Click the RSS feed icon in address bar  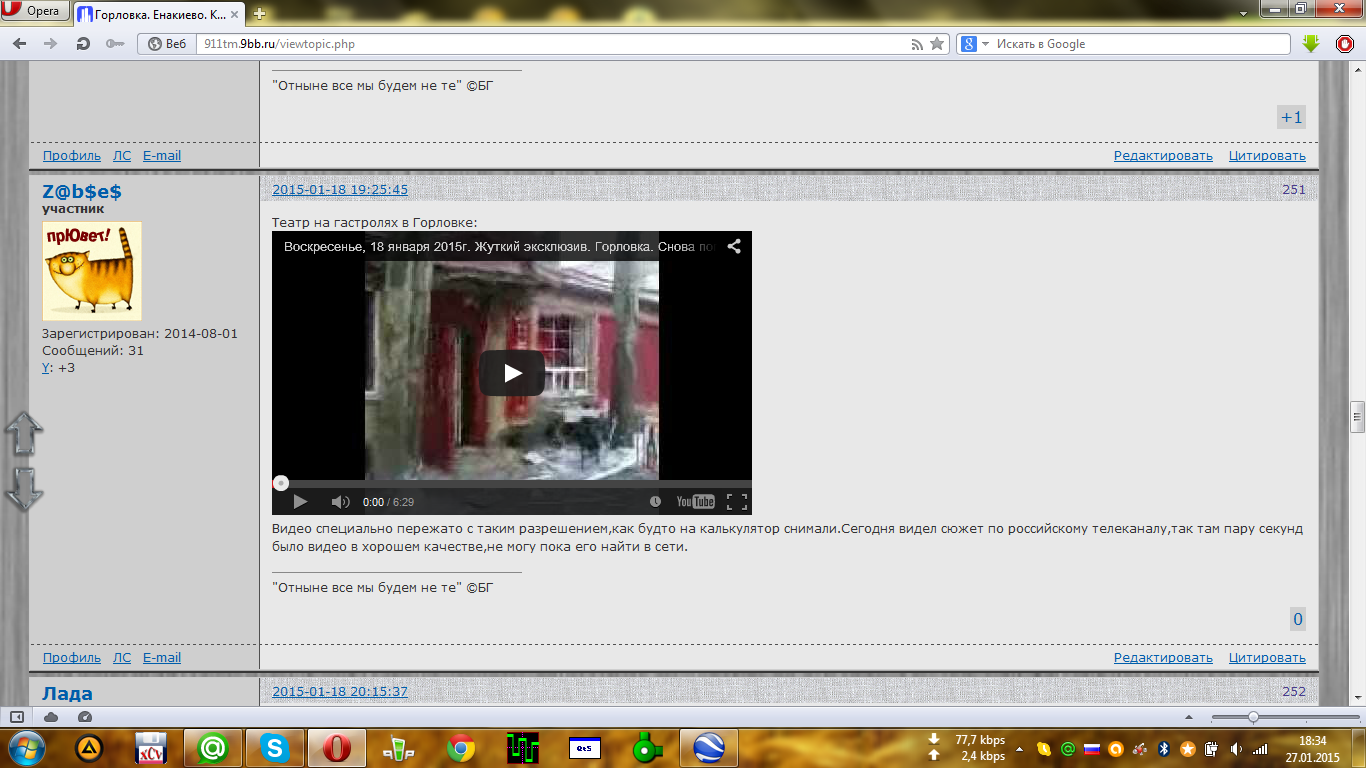[917, 44]
